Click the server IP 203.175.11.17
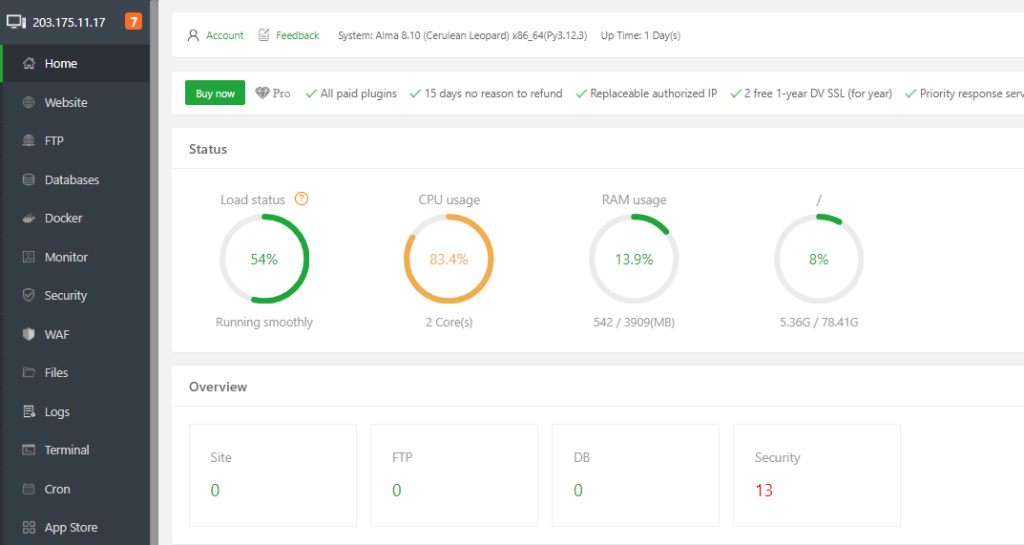 pos(69,22)
